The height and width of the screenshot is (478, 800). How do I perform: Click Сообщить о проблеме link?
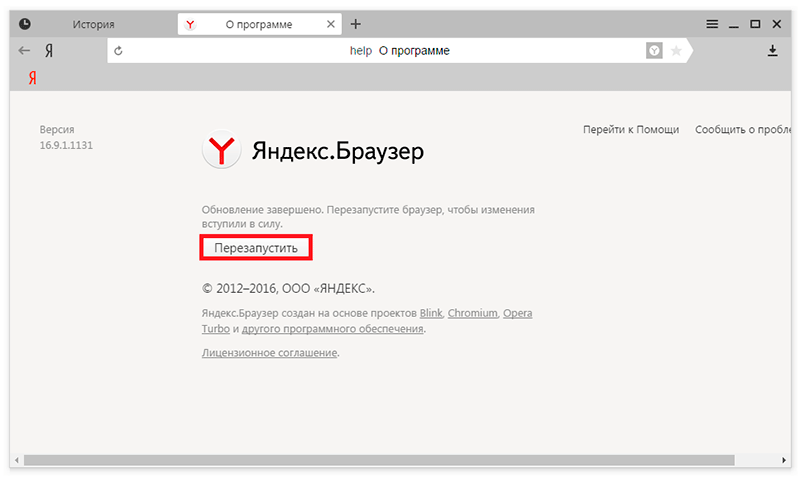point(743,130)
